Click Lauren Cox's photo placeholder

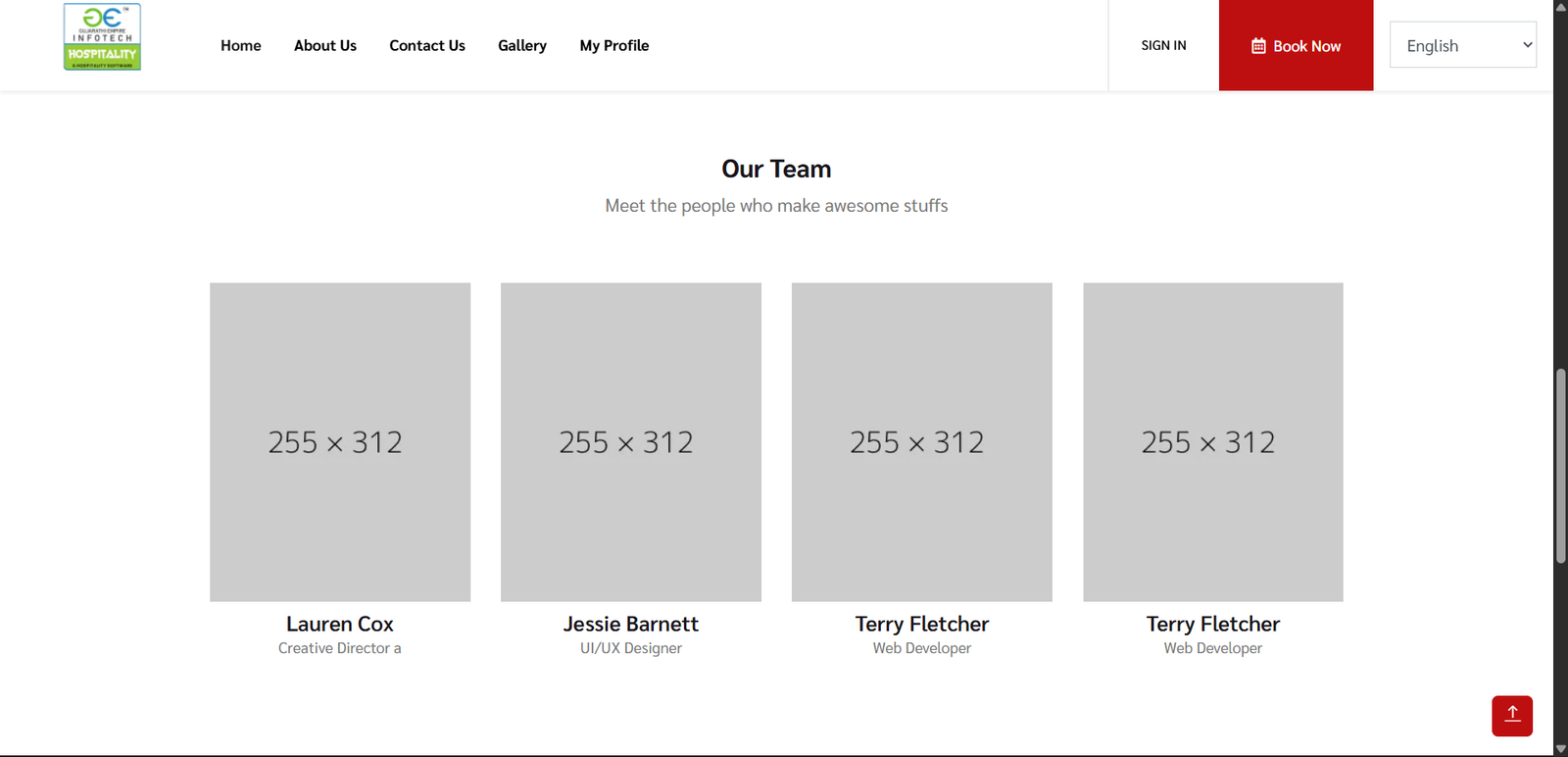(x=339, y=441)
